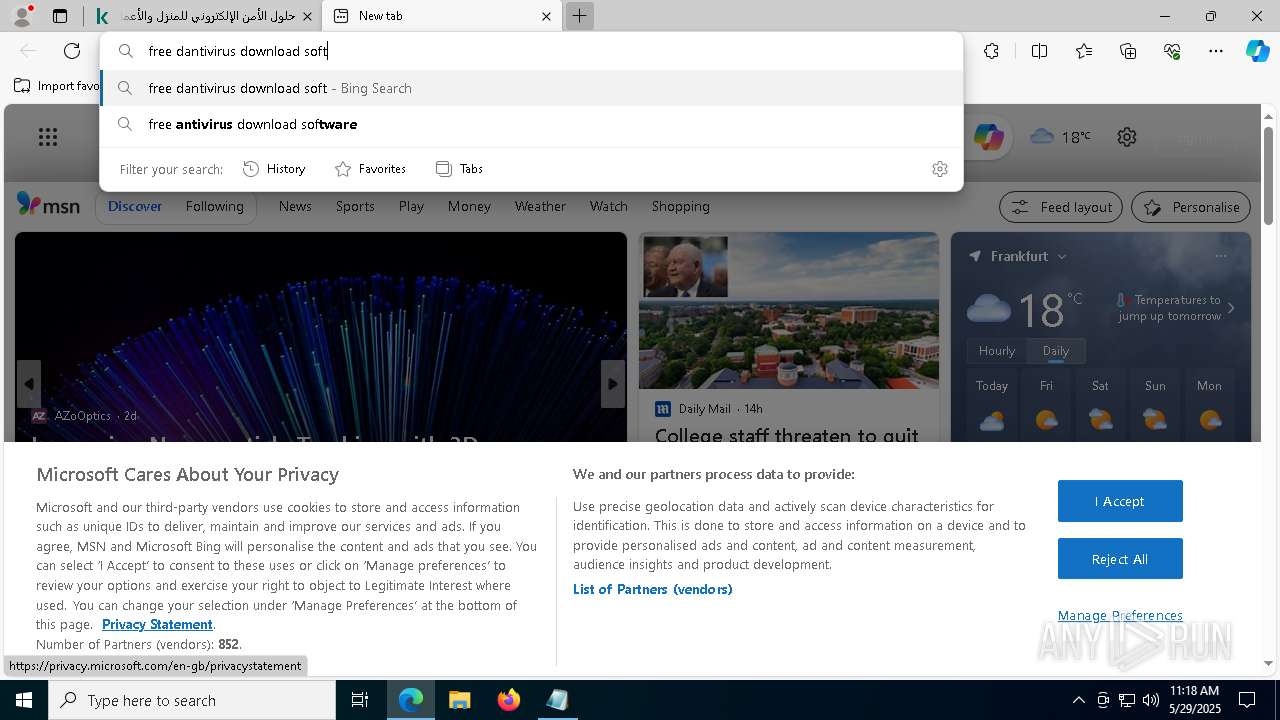Filter search by Tabs
This screenshot has width=1280, height=720.
tap(459, 169)
